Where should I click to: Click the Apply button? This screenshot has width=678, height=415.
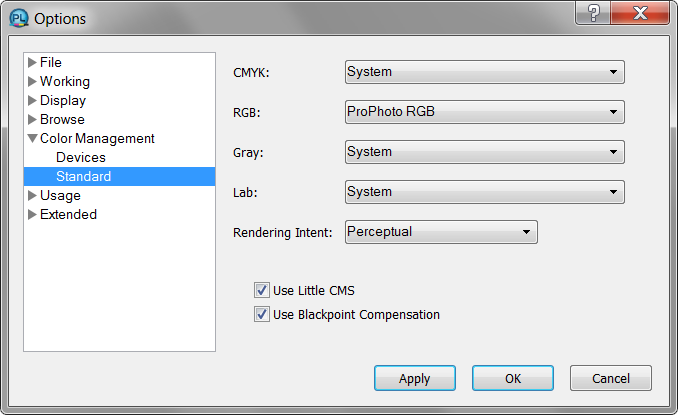[x=415, y=378]
